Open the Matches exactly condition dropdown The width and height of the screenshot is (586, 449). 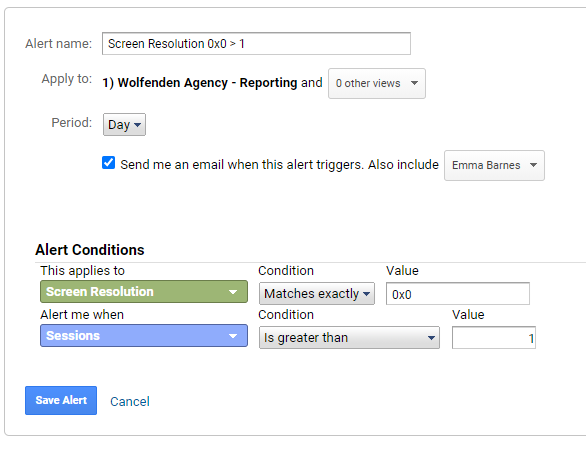pyautogui.click(x=317, y=294)
